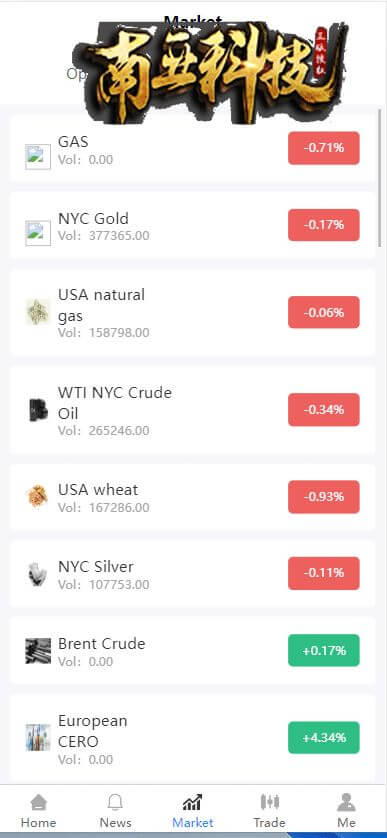Click the NYC Silver commodity icon

[38, 574]
